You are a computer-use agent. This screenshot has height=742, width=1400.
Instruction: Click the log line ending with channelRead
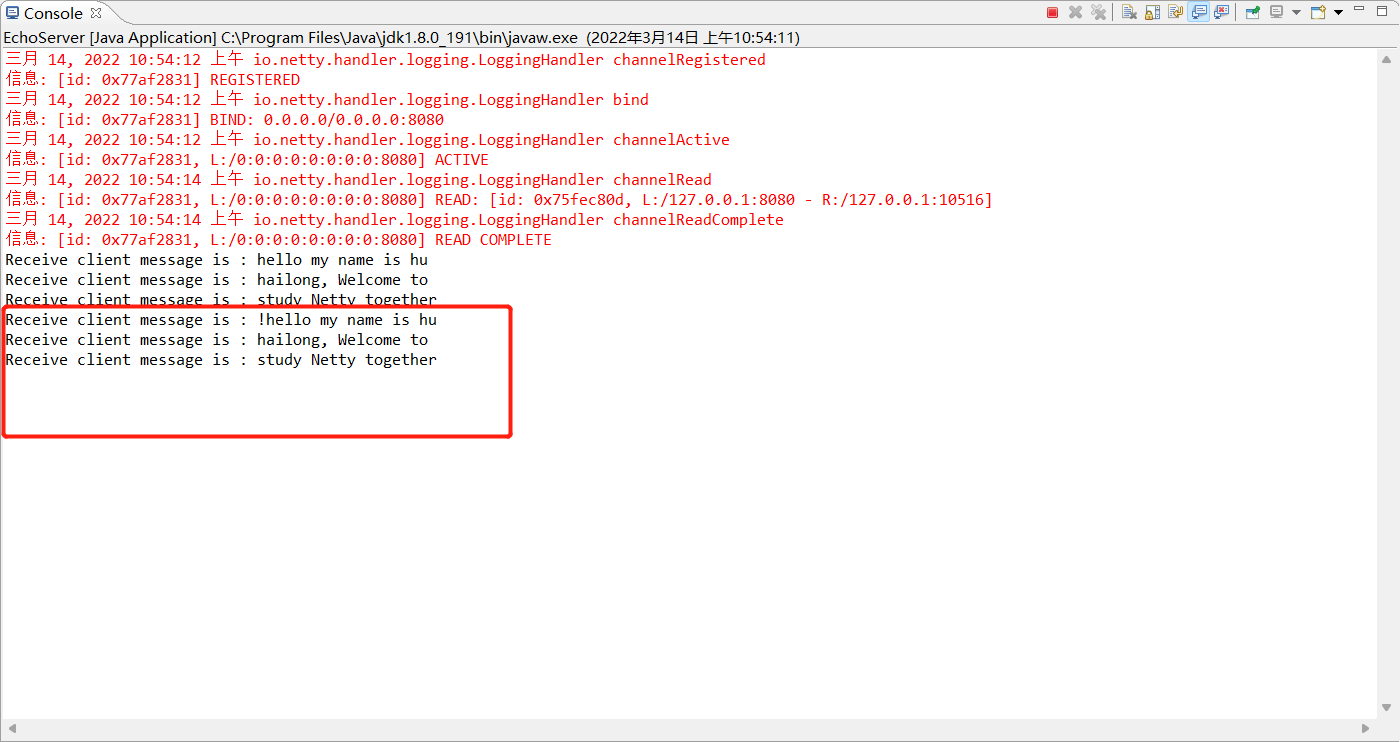tap(358, 180)
